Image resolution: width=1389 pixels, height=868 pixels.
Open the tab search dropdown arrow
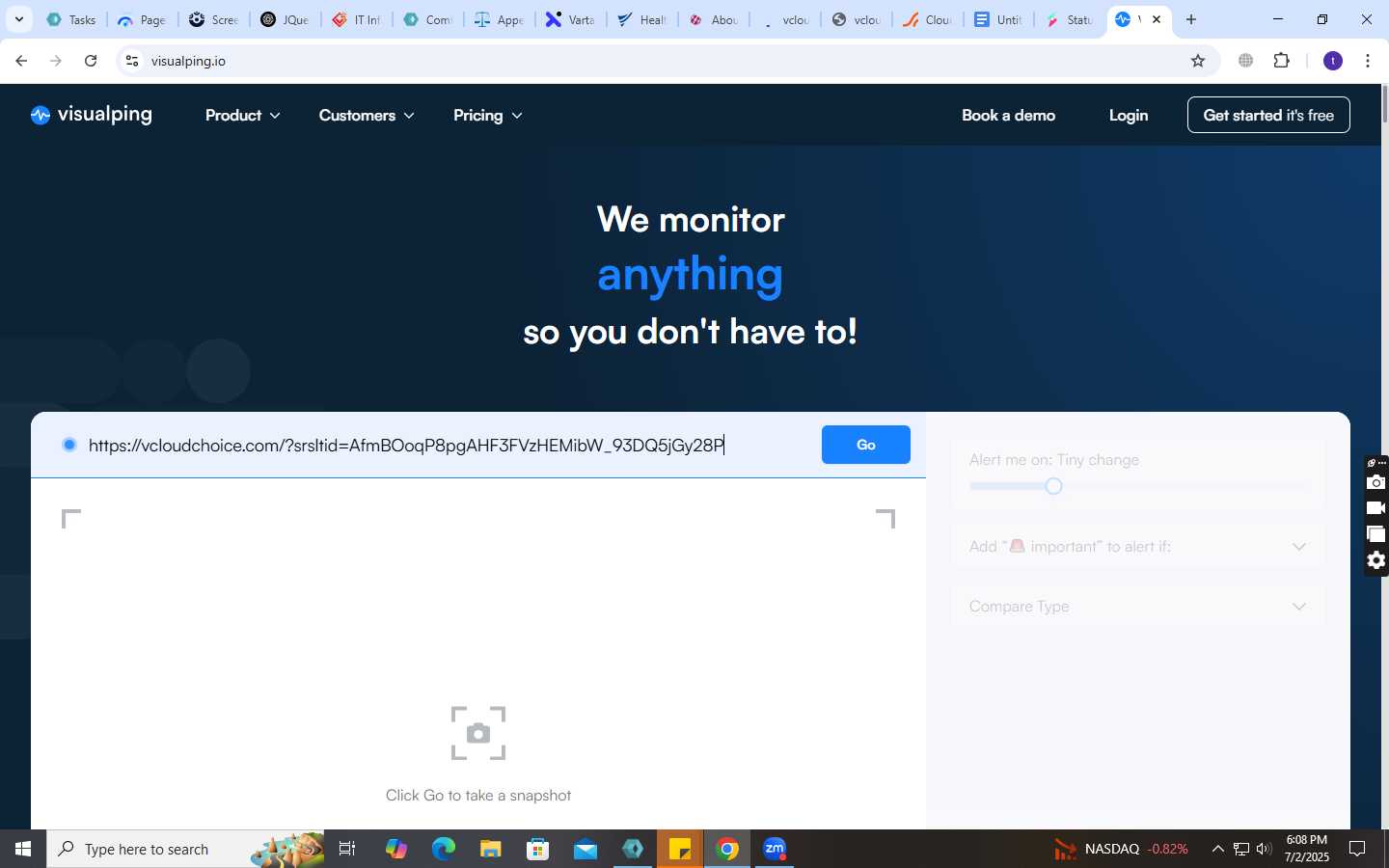18,19
